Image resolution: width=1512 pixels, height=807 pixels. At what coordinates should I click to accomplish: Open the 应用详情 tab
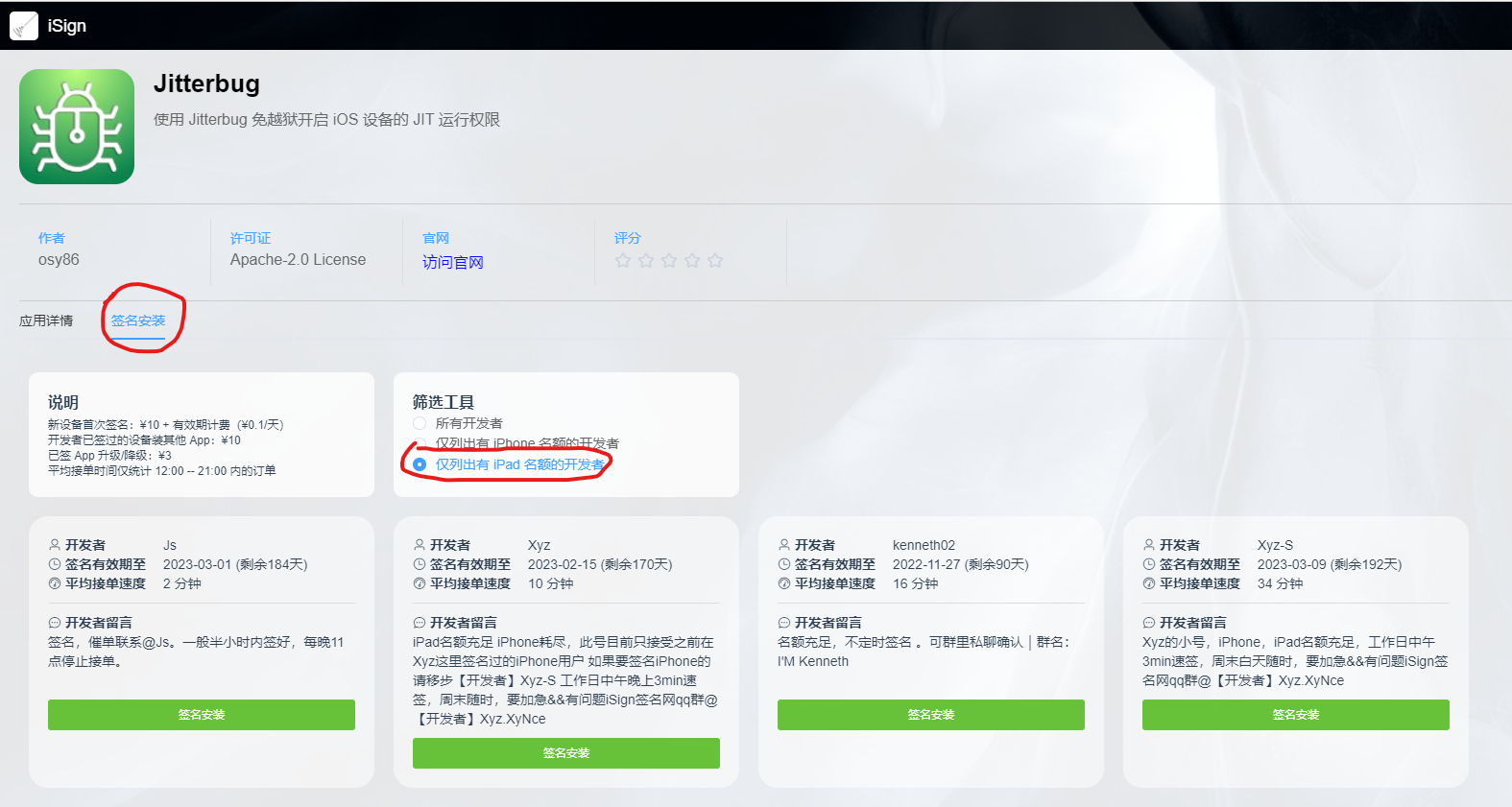tap(46, 320)
